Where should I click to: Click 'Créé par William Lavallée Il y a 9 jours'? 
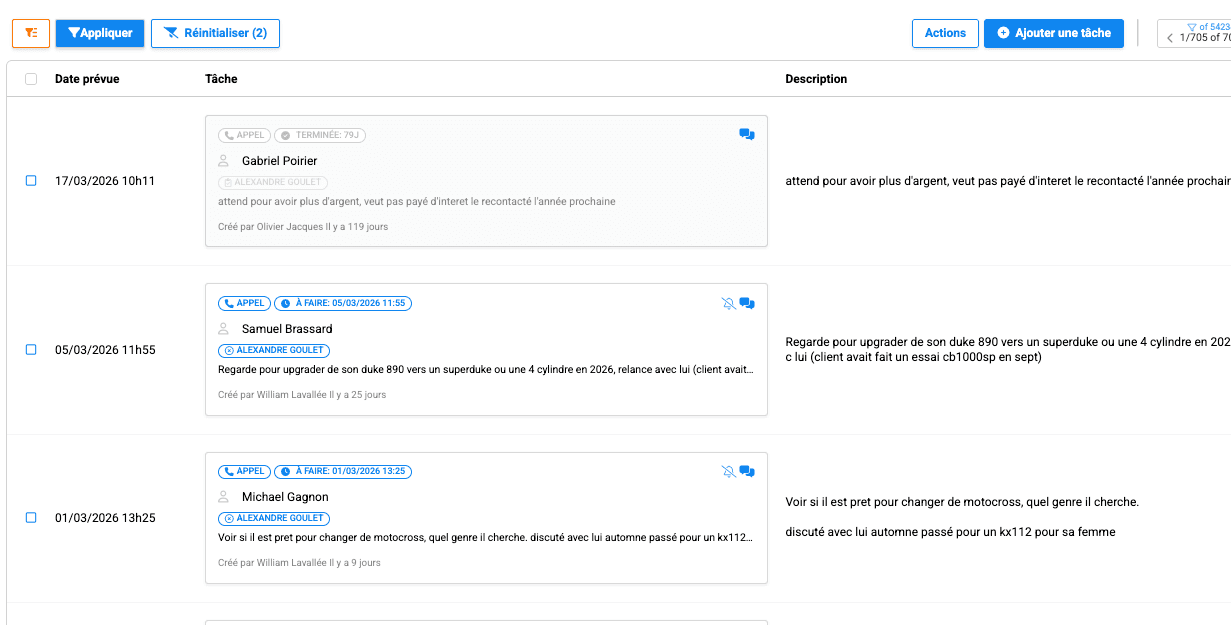coord(299,563)
